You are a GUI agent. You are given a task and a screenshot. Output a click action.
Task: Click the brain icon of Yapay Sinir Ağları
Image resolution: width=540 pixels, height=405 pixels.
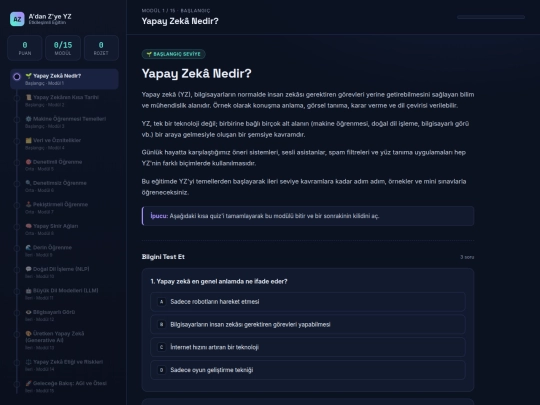point(29,226)
